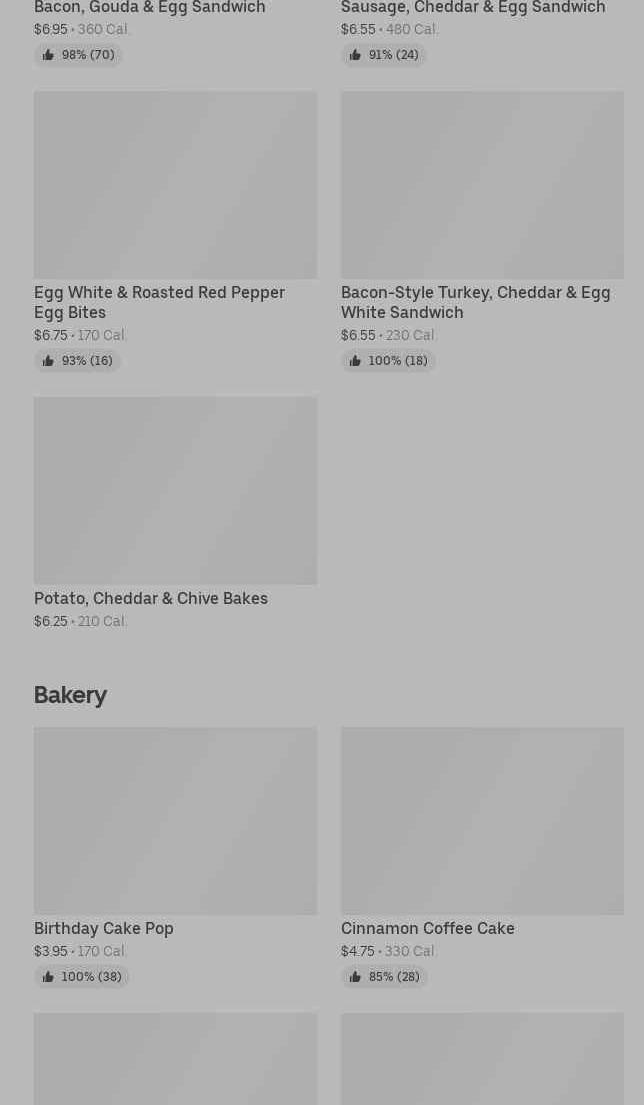The image size is (644, 1105).
Task: Click Bacon-Style Turkey, Cheddar & Egg White Sandwich name
Action: [x=475, y=302]
